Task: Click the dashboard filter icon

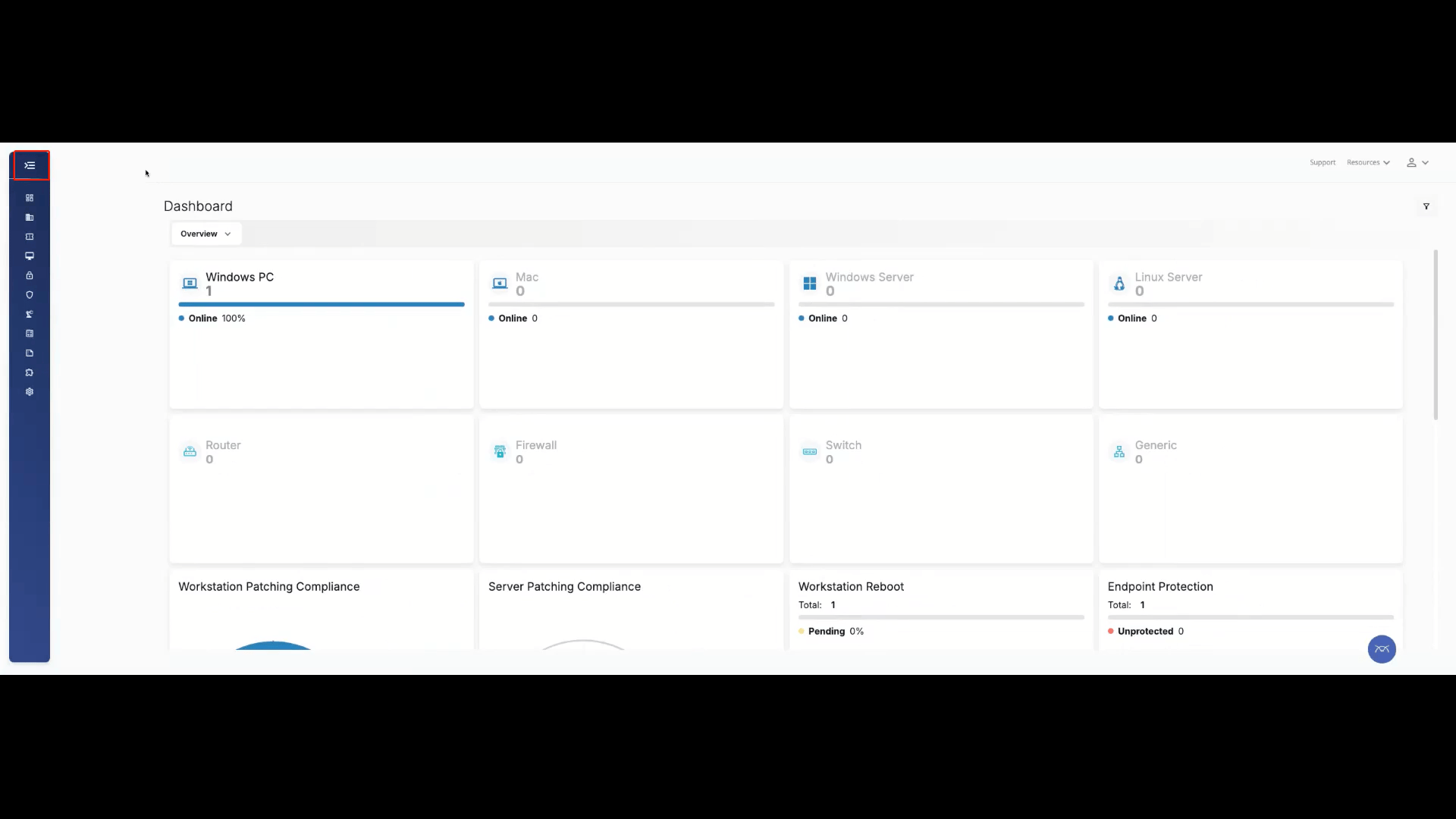Action: tap(1426, 206)
